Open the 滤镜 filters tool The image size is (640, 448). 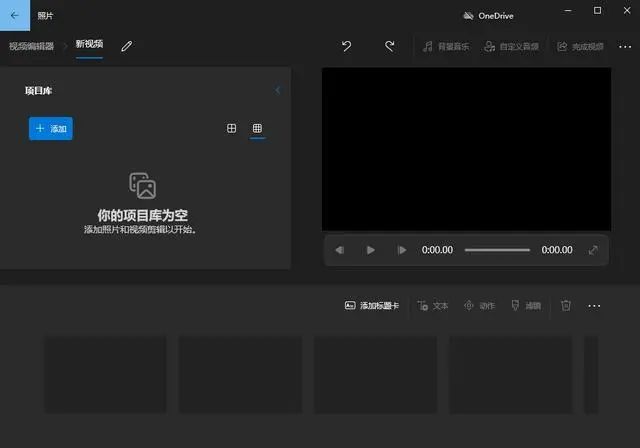click(526, 306)
